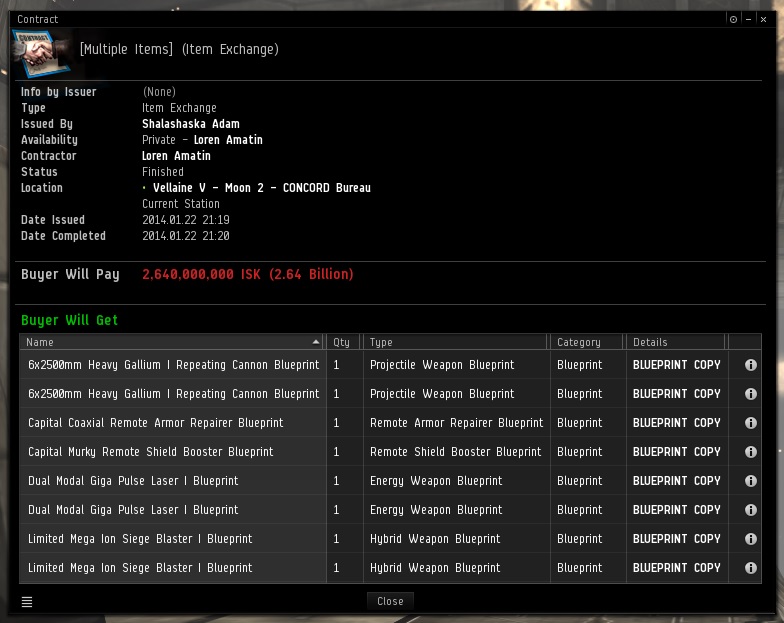Toggle the pin window circle icon
784x623 pixels.
(x=733, y=19)
